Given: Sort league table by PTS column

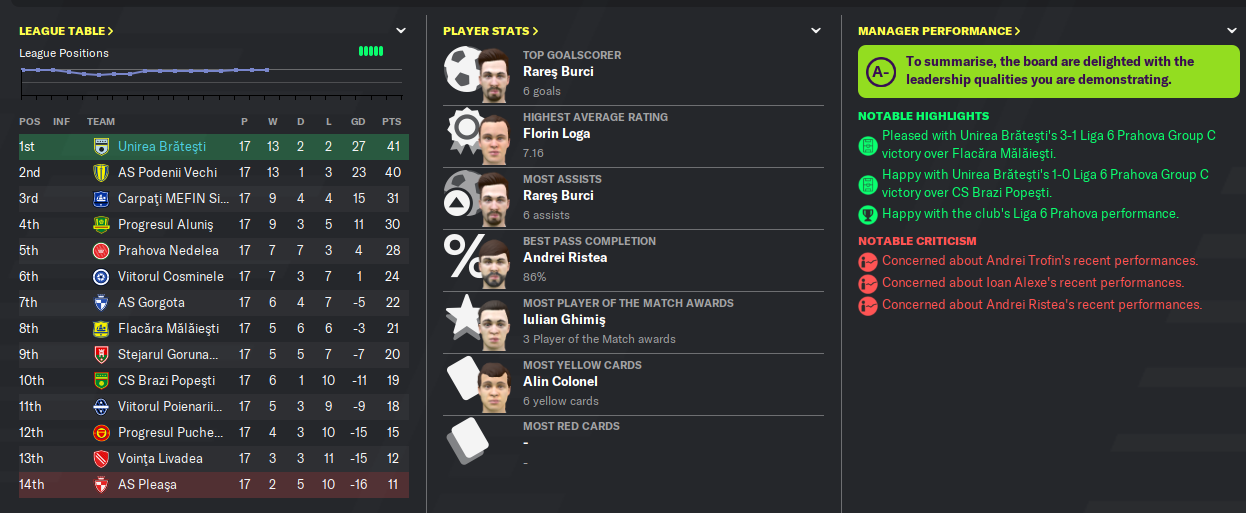Looking at the screenshot, I should (x=391, y=121).
